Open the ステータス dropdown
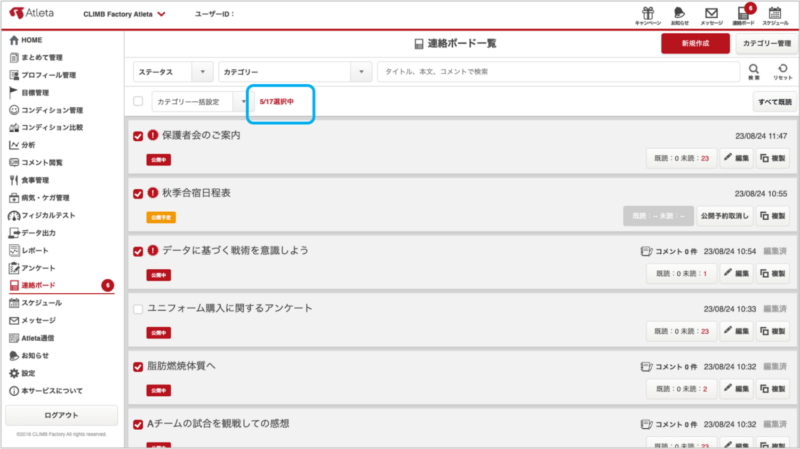Image resolution: width=800 pixels, height=449 pixels. click(x=173, y=72)
